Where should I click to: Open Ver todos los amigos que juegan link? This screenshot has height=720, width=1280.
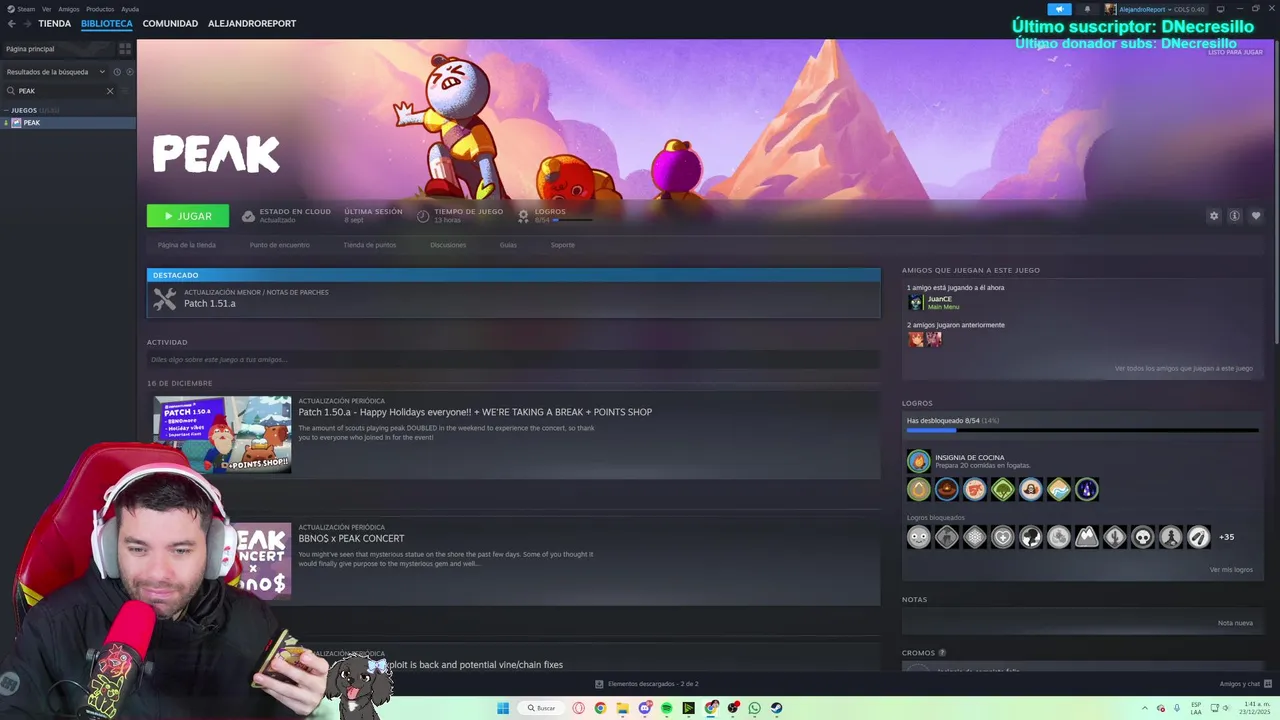coord(1183,368)
